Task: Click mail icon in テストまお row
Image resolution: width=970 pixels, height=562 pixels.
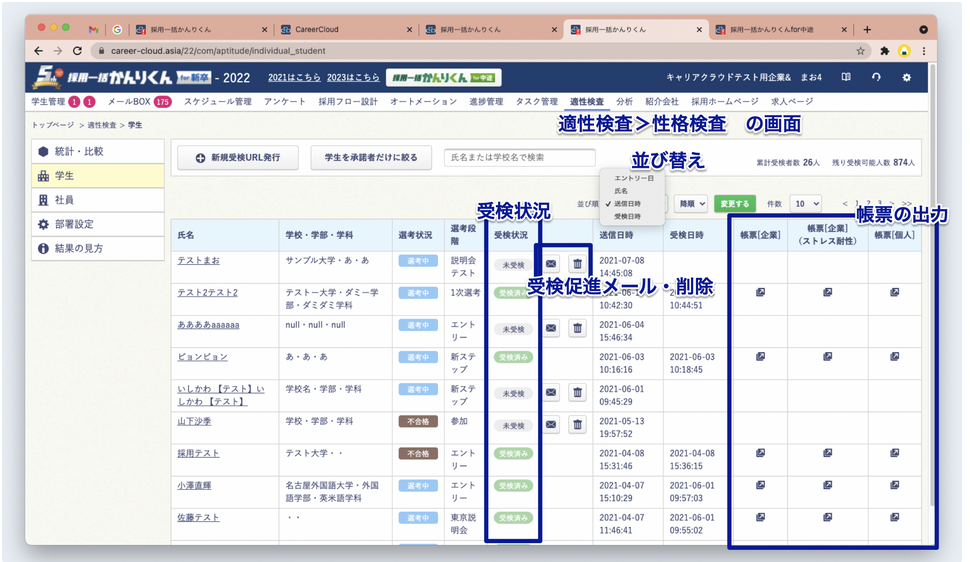Action: tap(551, 264)
